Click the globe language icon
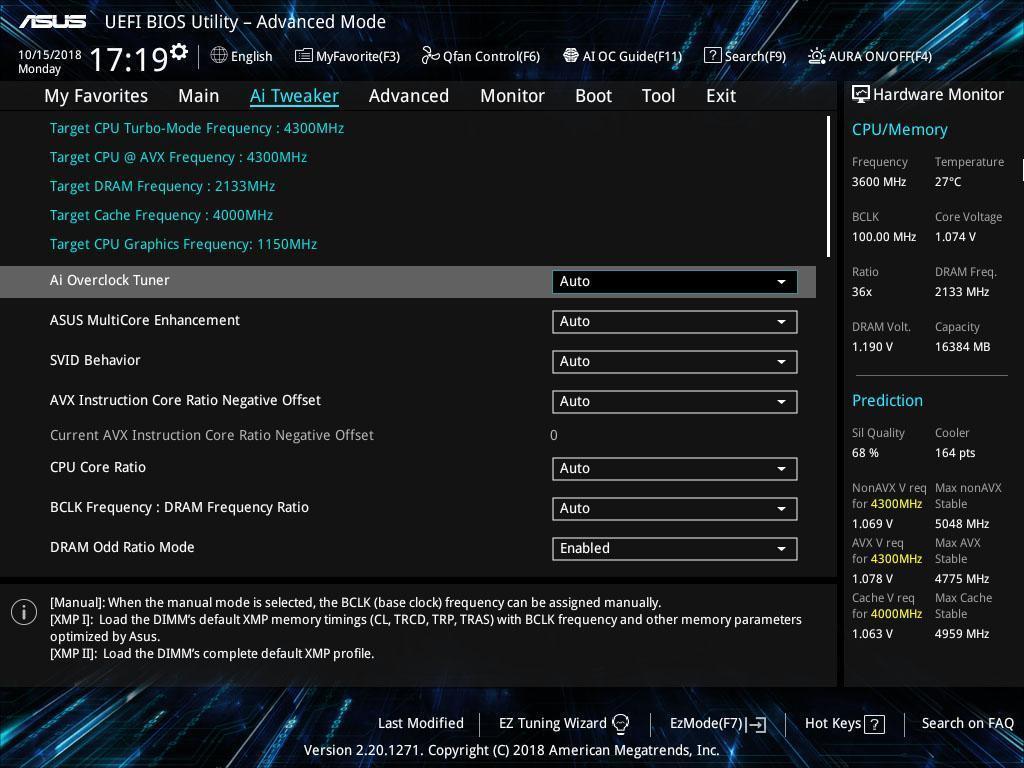Image resolution: width=1024 pixels, height=768 pixels. click(x=219, y=56)
